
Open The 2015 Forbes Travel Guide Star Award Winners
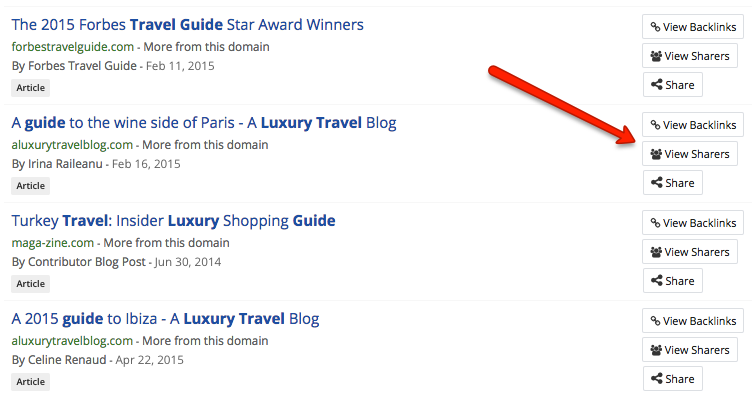[188, 24]
